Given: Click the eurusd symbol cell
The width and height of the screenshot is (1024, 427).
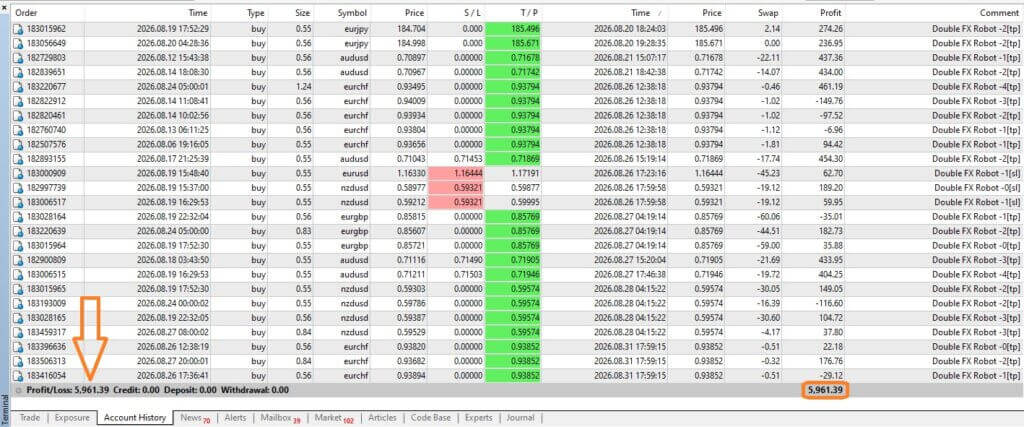Looking at the screenshot, I should pyautogui.click(x=355, y=173).
